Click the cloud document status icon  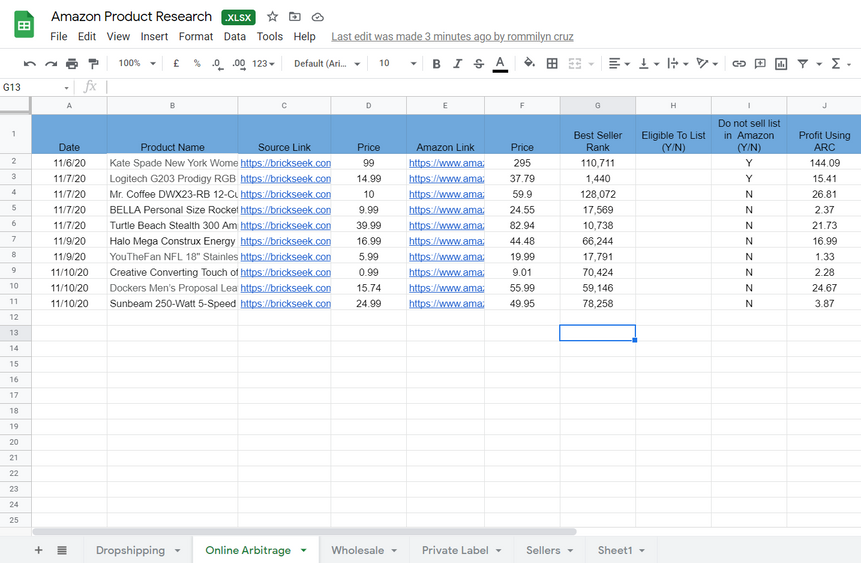coord(317,17)
